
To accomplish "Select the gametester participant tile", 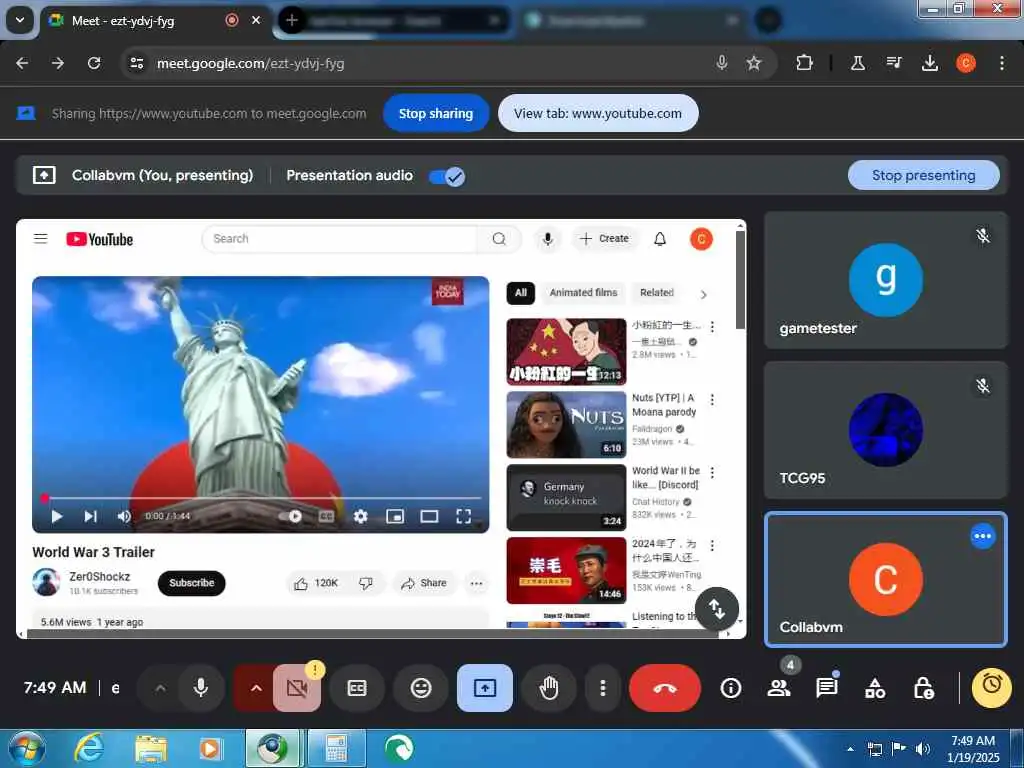I will [x=886, y=280].
